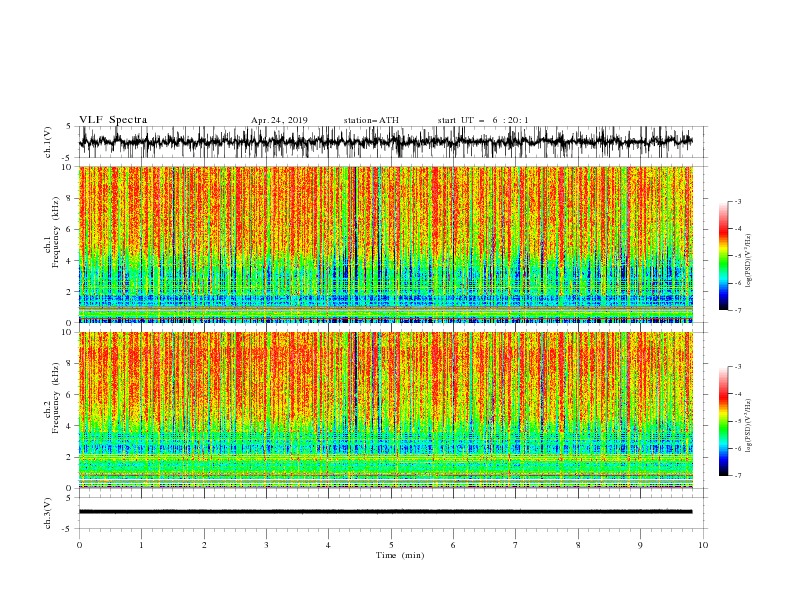Click time axis tick label '8'
Image resolution: width=792 pixels, height=612 pixels.
578,545
